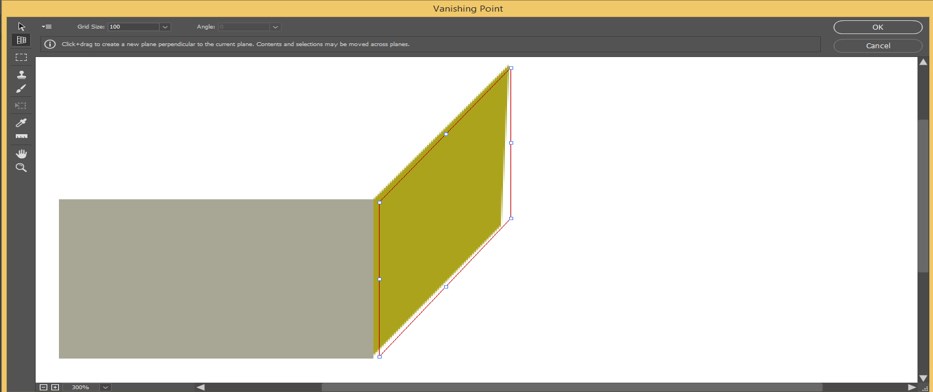Open the zoom percentage dropdown

(106, 387)
